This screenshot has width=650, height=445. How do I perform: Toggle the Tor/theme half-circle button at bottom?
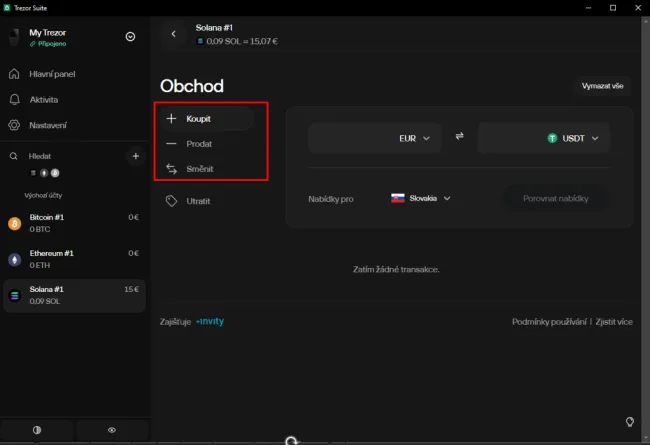37,430
